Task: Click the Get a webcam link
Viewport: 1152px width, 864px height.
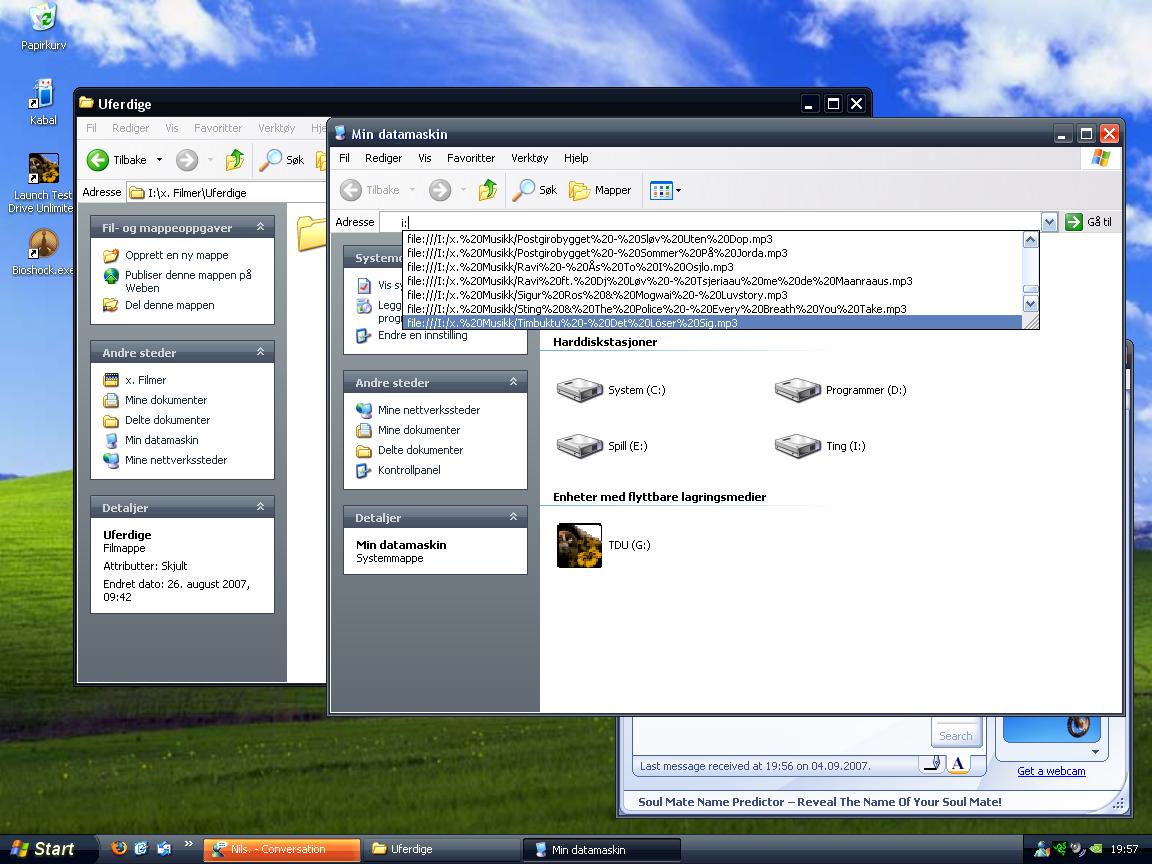Action: point(1051,771)
